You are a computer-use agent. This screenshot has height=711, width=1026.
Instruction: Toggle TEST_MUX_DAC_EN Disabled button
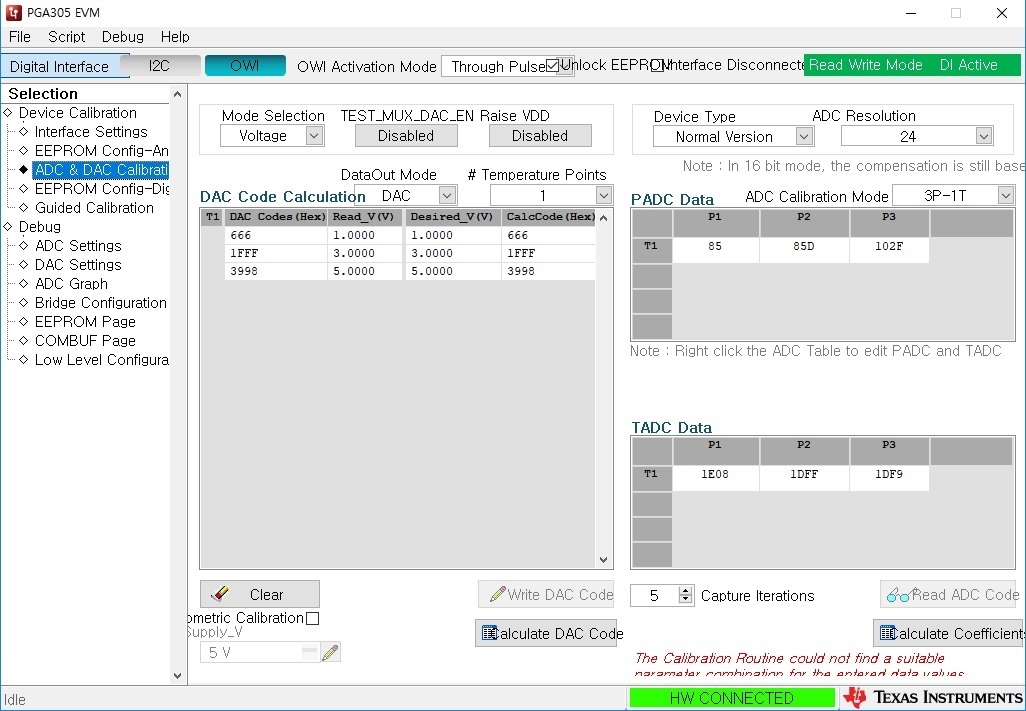406,135
